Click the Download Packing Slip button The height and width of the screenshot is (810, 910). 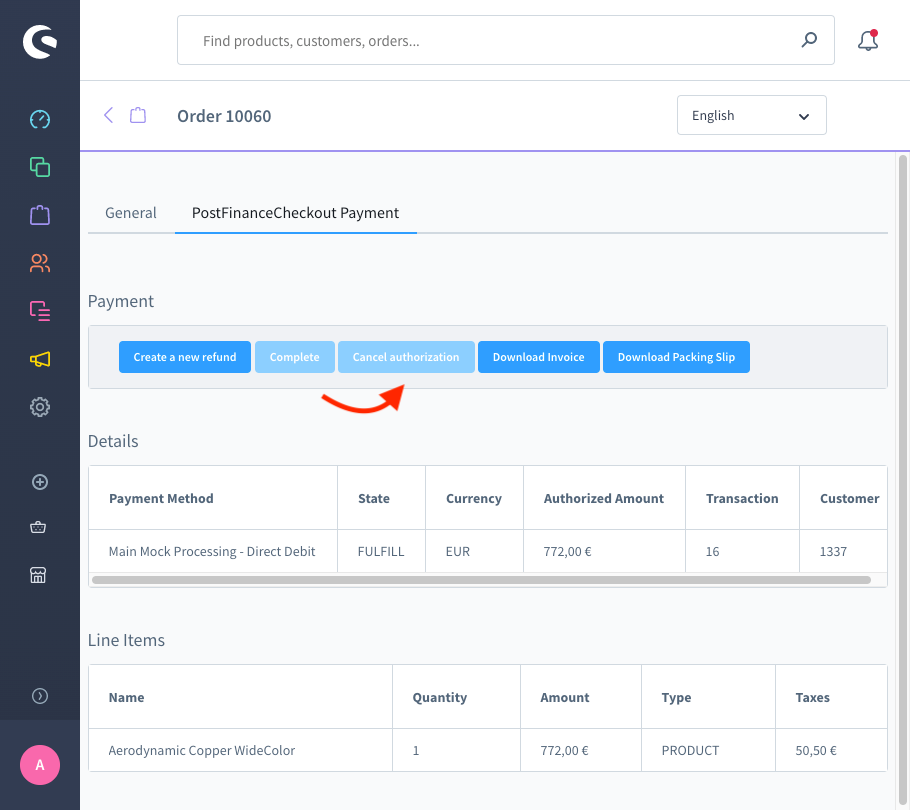pos(676,357)
